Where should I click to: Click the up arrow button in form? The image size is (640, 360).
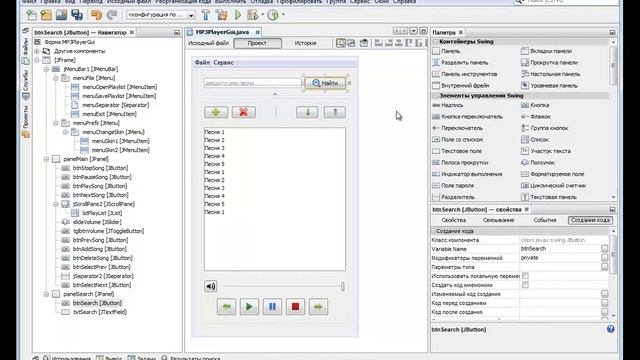(335, 112)
